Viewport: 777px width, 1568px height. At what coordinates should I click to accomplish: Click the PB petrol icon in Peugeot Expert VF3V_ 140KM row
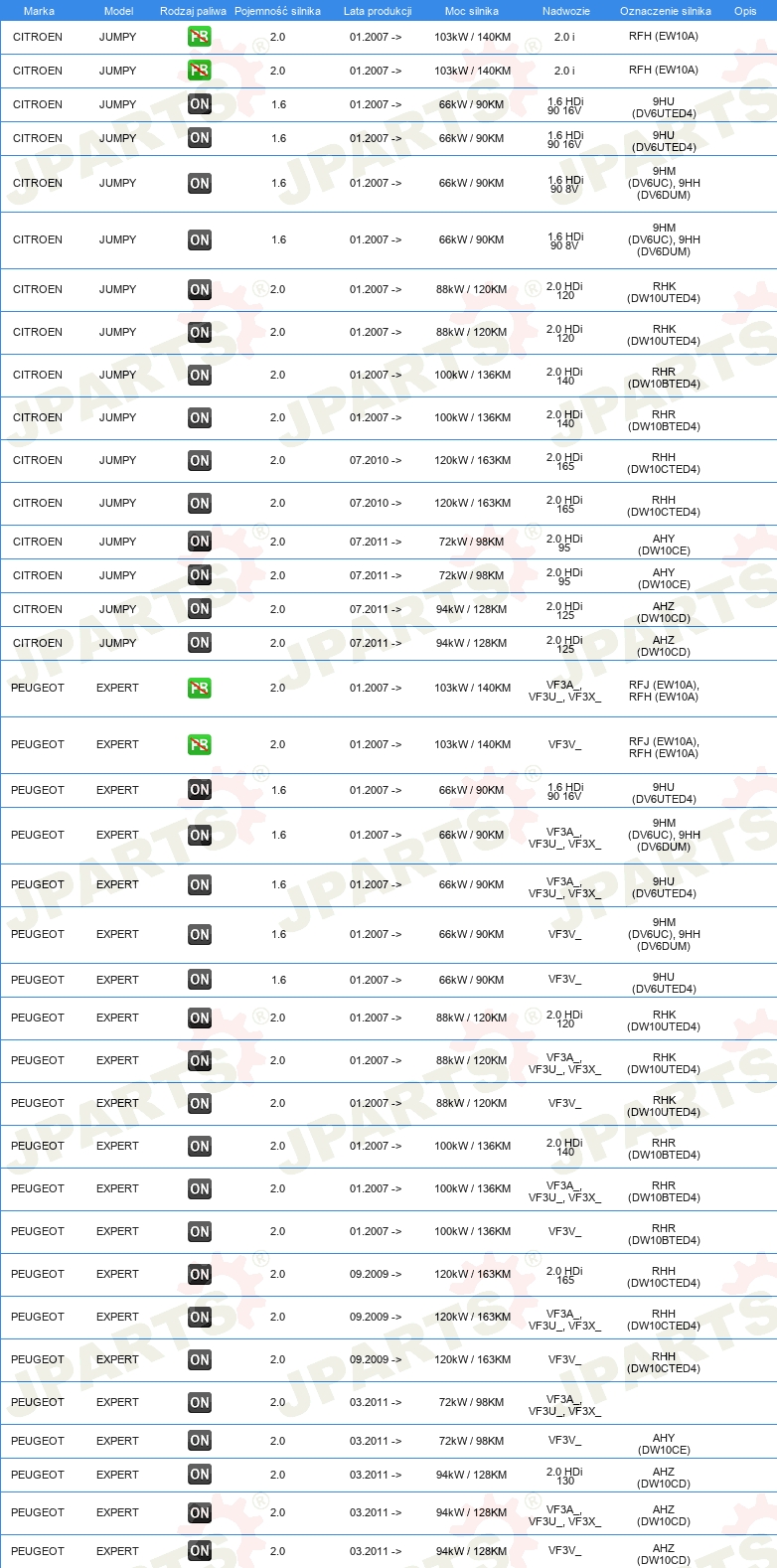(200, 744)
